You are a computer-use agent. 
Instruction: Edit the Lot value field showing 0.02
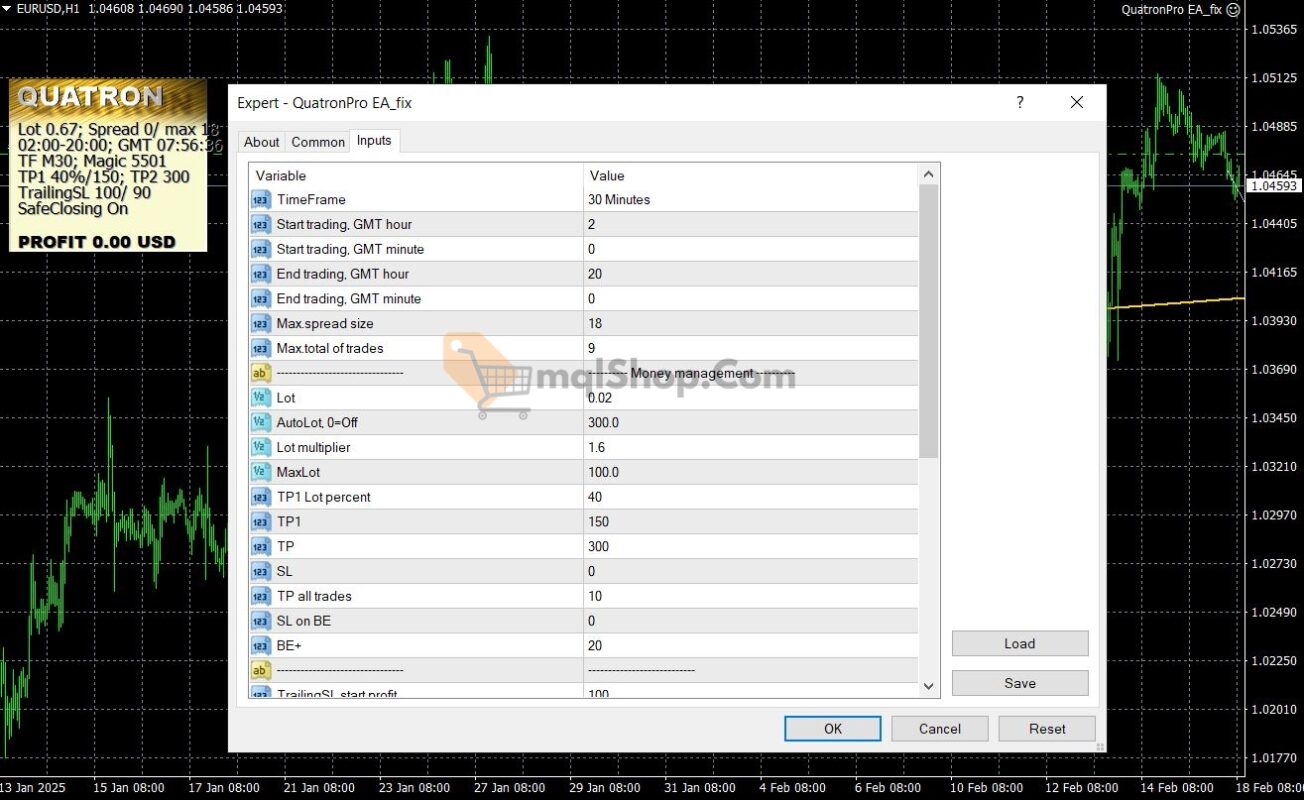point(750,397)
